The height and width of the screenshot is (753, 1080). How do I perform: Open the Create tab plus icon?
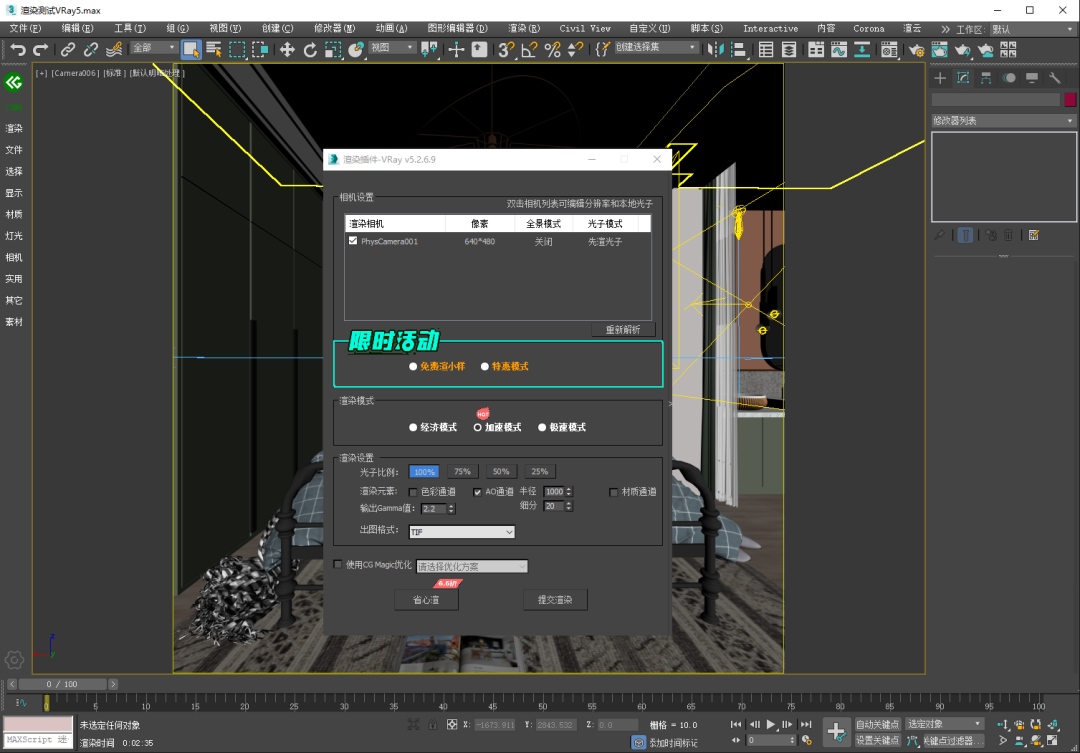[940, 78]
